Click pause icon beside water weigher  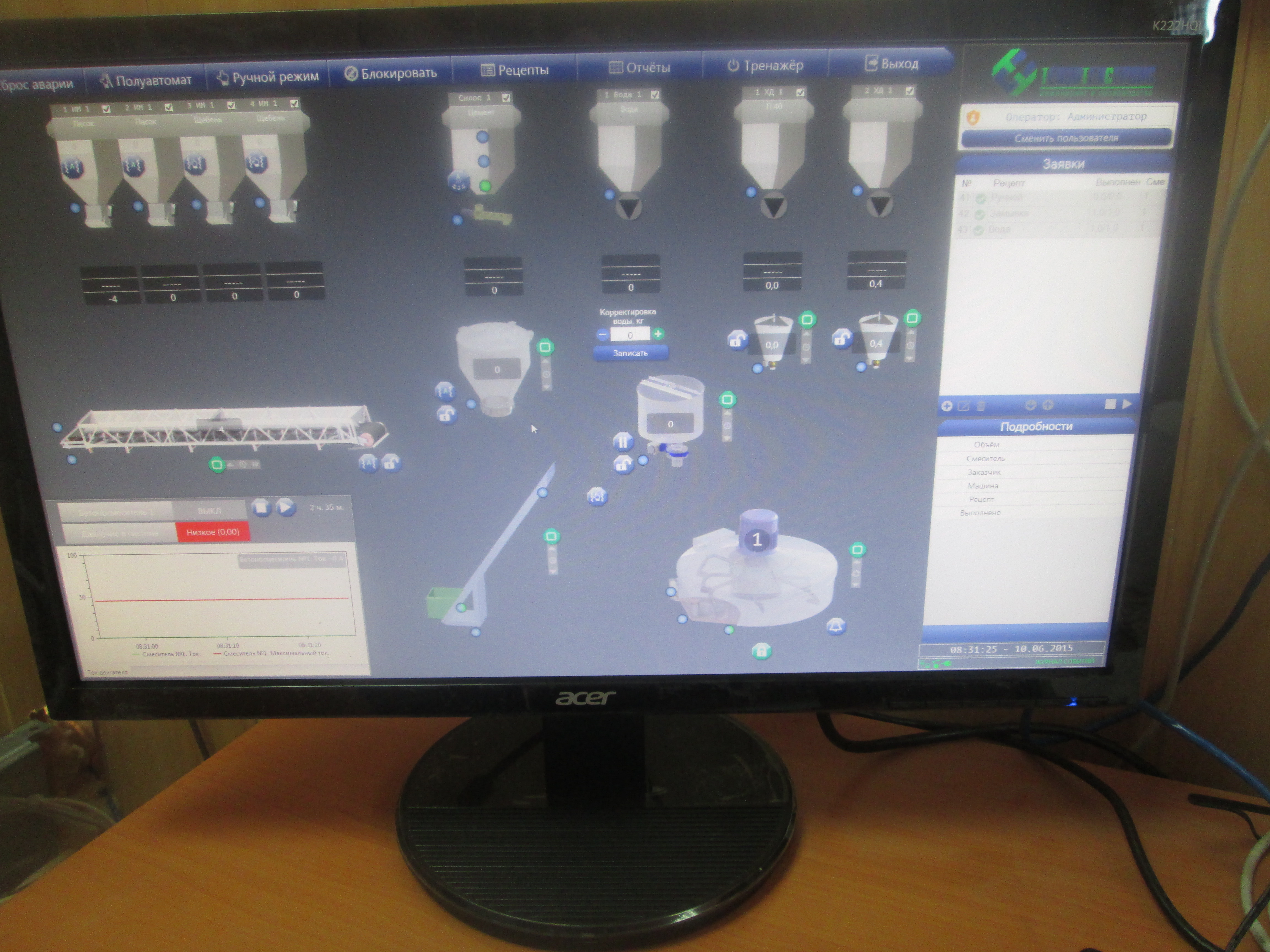[623, 441]
